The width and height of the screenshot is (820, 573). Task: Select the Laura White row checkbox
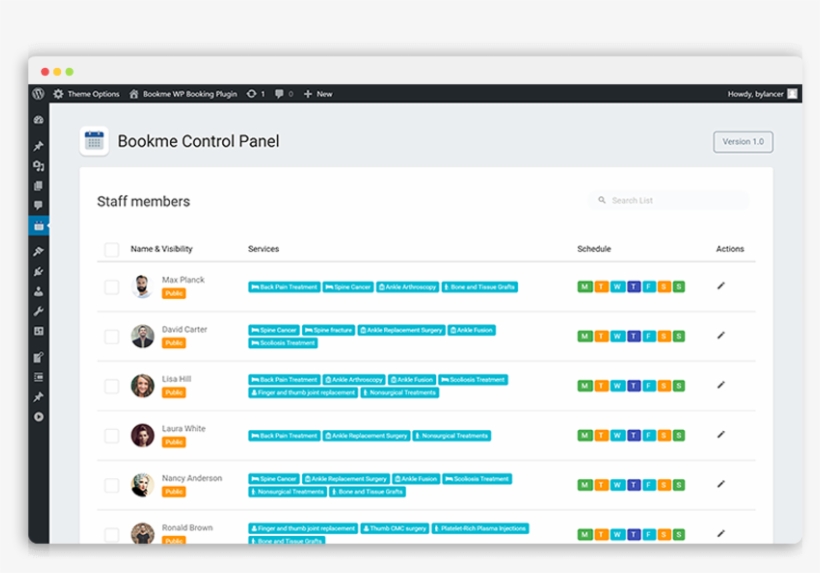click(x=111, y=436)
